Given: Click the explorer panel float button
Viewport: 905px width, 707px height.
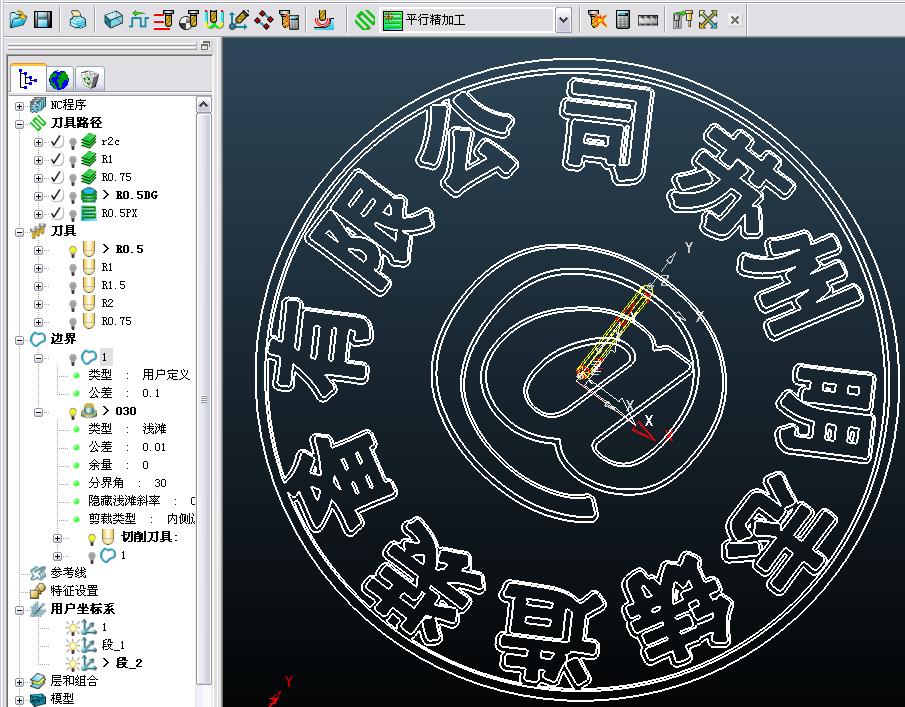Looking at the screenshot, I should pyautogui.click(x=205, y=46).
